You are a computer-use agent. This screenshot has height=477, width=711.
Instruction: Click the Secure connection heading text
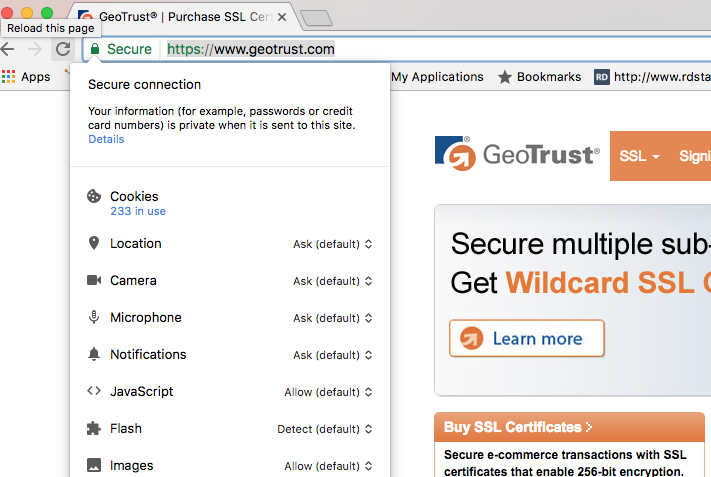(144, 84)
